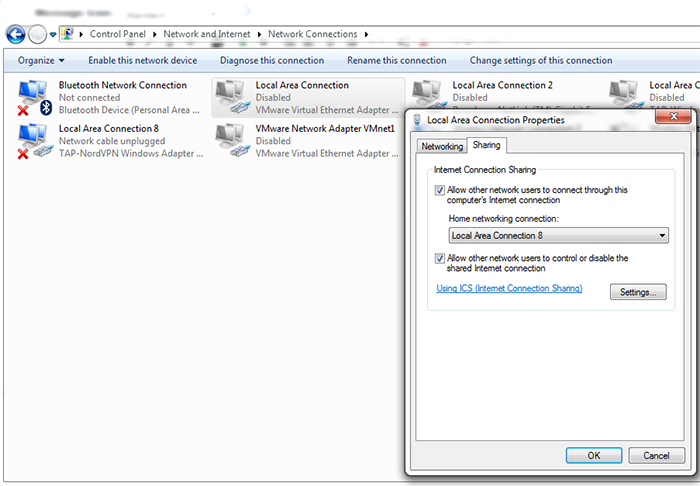Click the VMware Network Adapter VMnet1 name
Viewport: 700px width, 486px height.
(325, 129)
